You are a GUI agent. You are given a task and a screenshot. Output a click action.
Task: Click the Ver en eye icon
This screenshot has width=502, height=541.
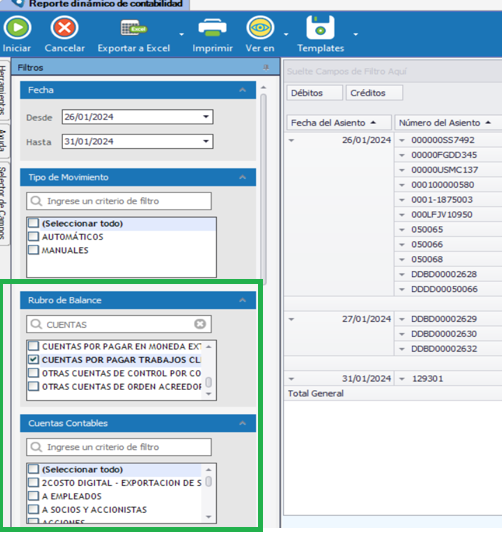pyautogui.click(x=260, y=28)
